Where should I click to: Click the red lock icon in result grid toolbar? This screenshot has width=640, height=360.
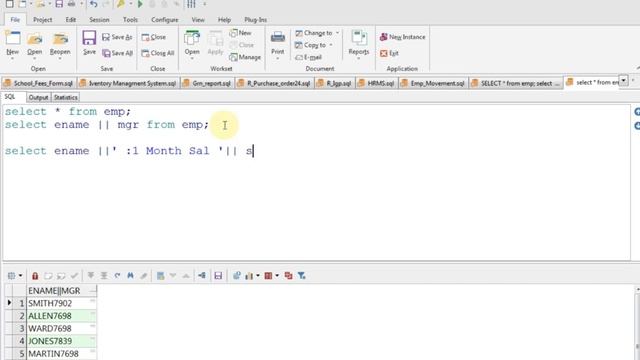[x=35, y=276]
